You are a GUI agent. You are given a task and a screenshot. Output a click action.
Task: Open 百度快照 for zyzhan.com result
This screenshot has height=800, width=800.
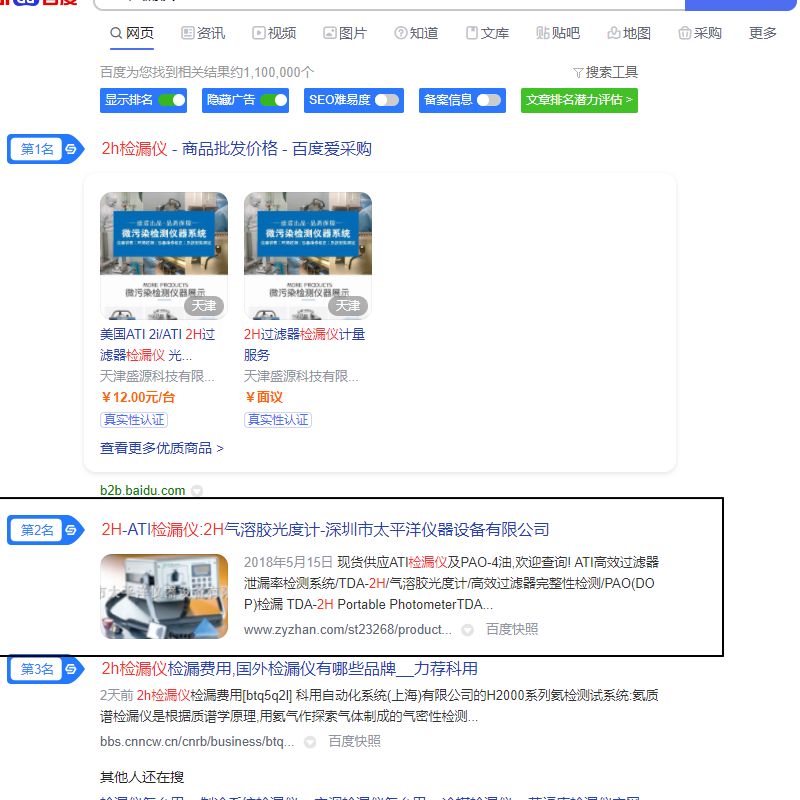[512, 629]
